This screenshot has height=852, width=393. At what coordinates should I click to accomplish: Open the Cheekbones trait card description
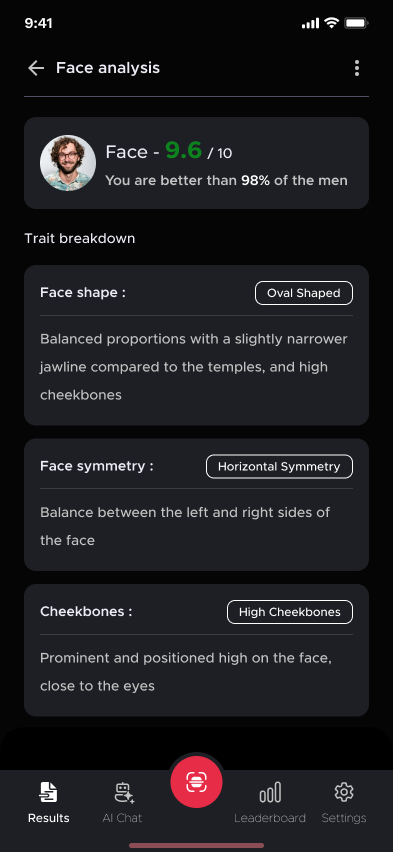pyautogui.click(x=186, y=672)
